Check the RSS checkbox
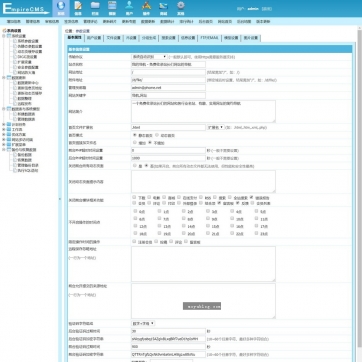362x362 pixels. 202,197
